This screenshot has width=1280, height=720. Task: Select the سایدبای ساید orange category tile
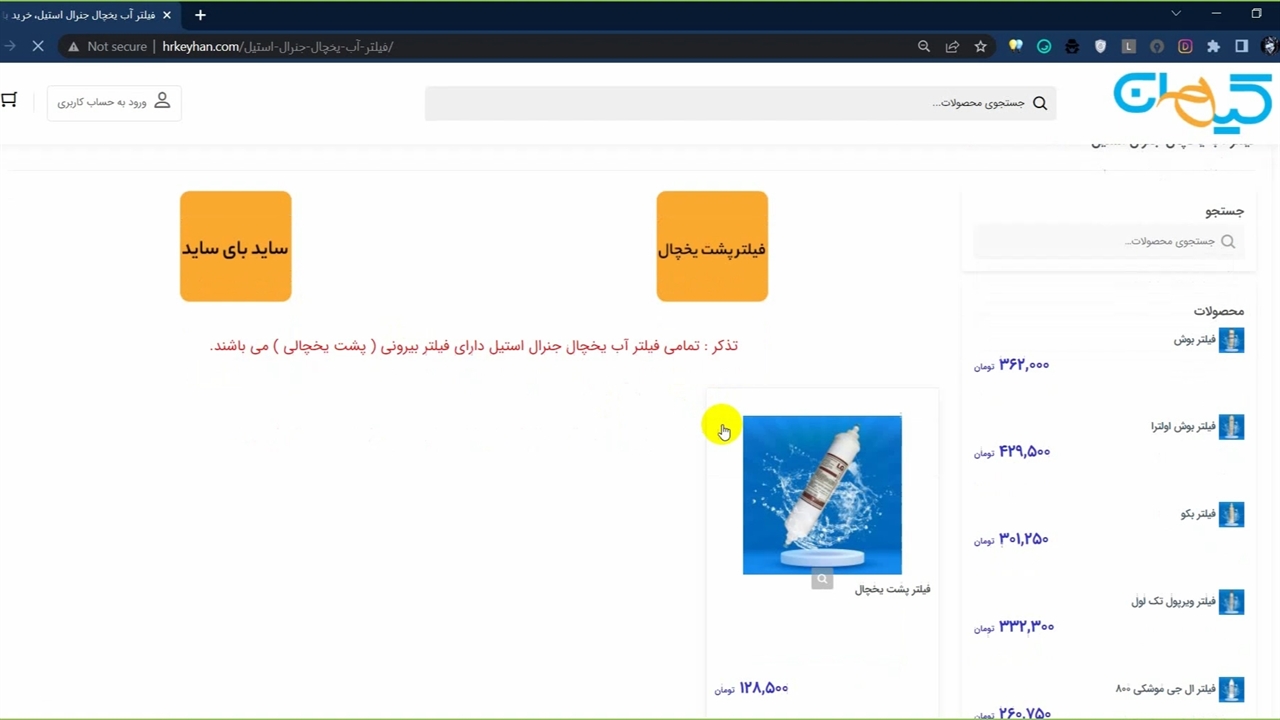[235, 247]
